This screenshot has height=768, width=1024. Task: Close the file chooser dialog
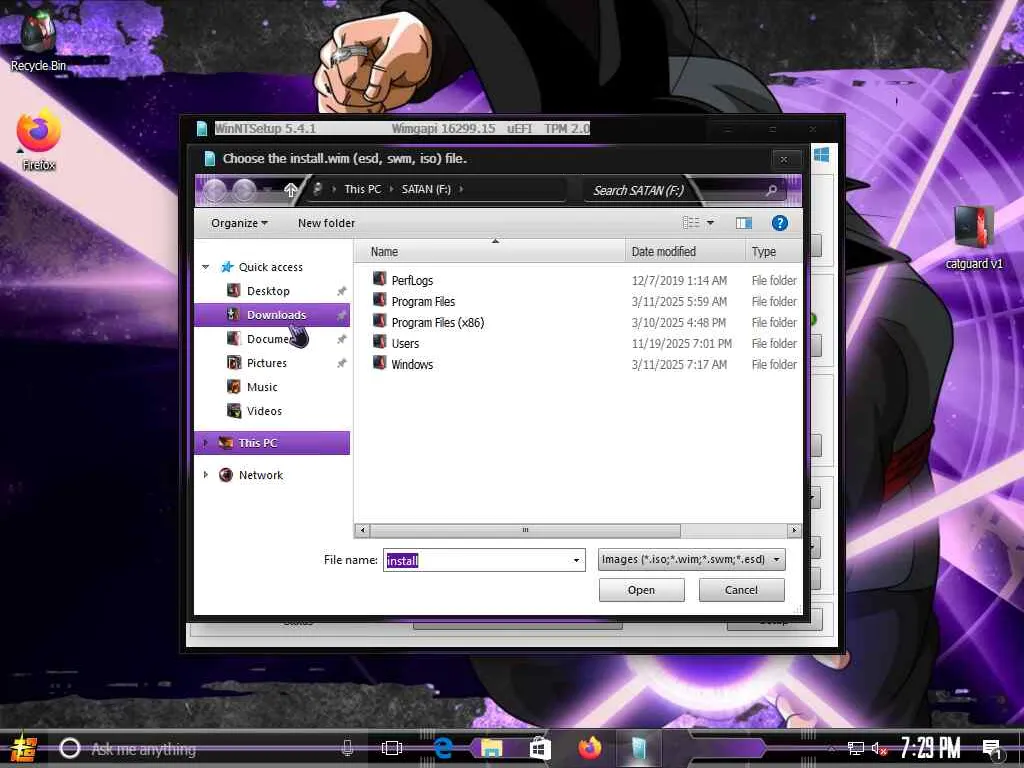pos(784,159)
